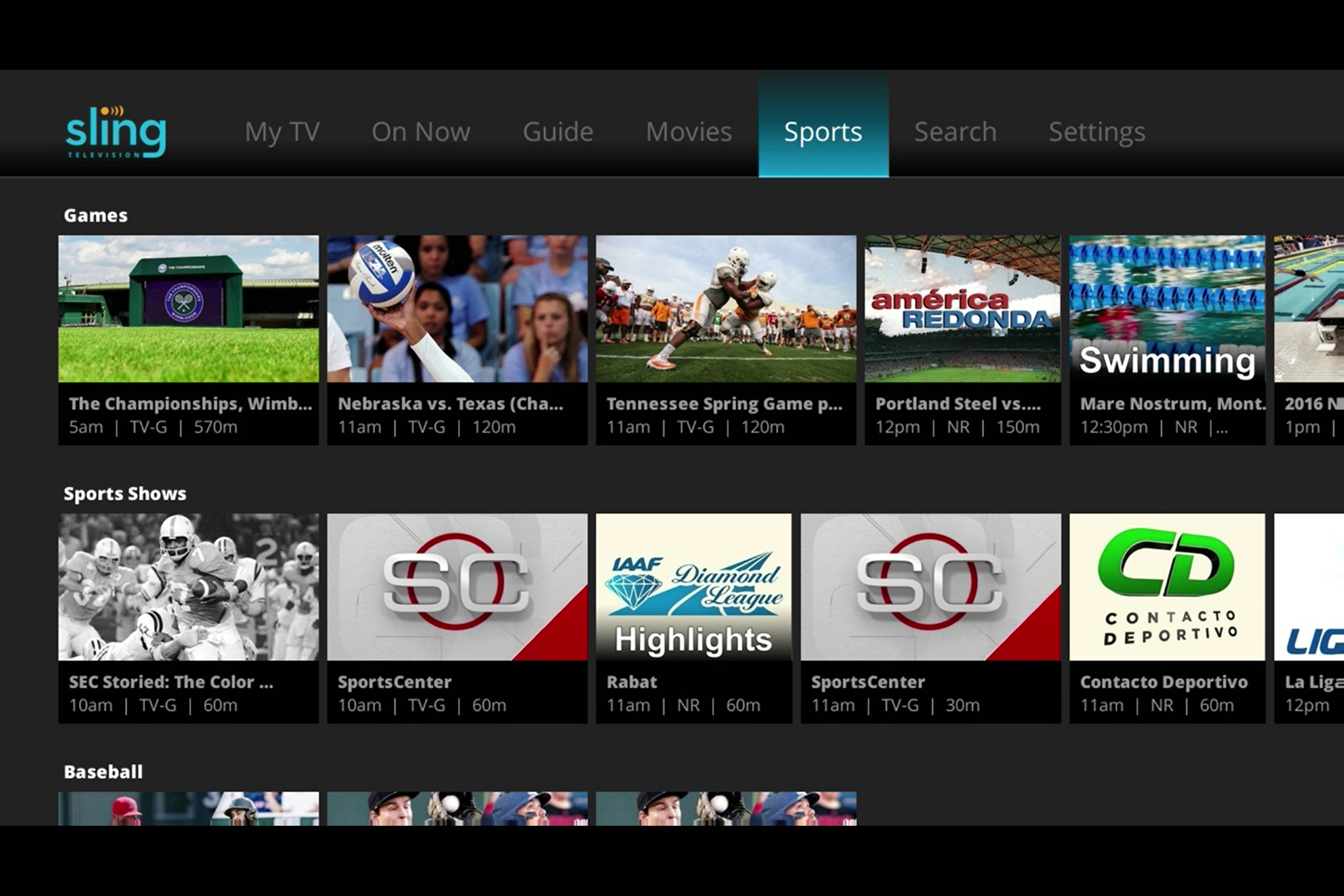Viewport: 1344px width, 896px height.
Task: Select the Guide navigation icon
Action: click(556, 131)
